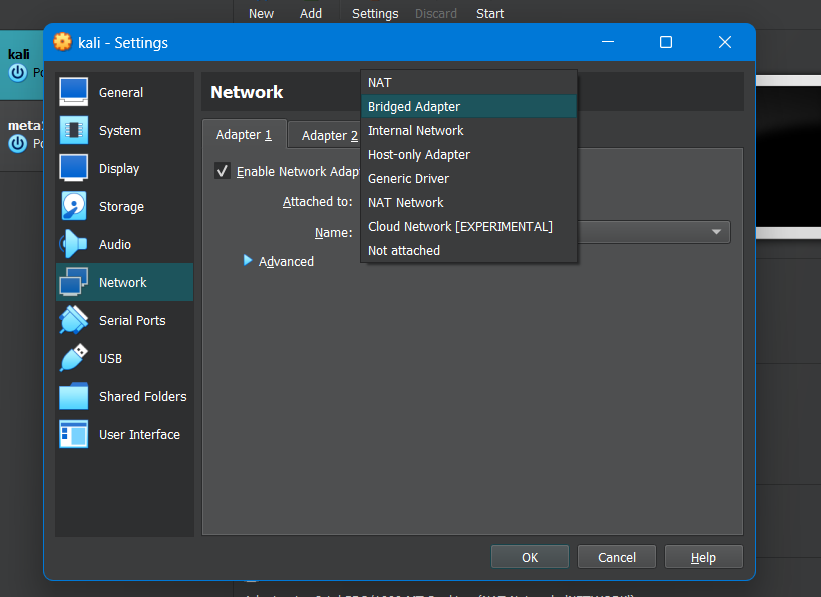Select the Shared Folders category label
Viewport: 821px width, 597px height.
(x=142, y=396)
